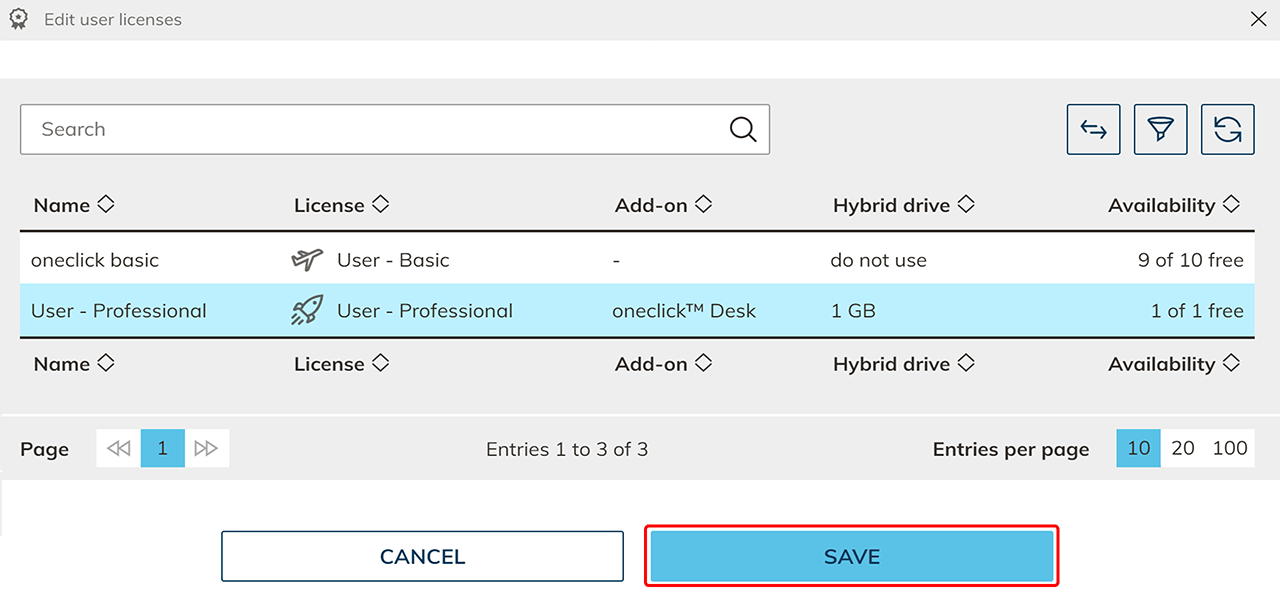The image size is (1280, 612).
Task: Click the magnifying glass search icon
Action: (742, 130)
